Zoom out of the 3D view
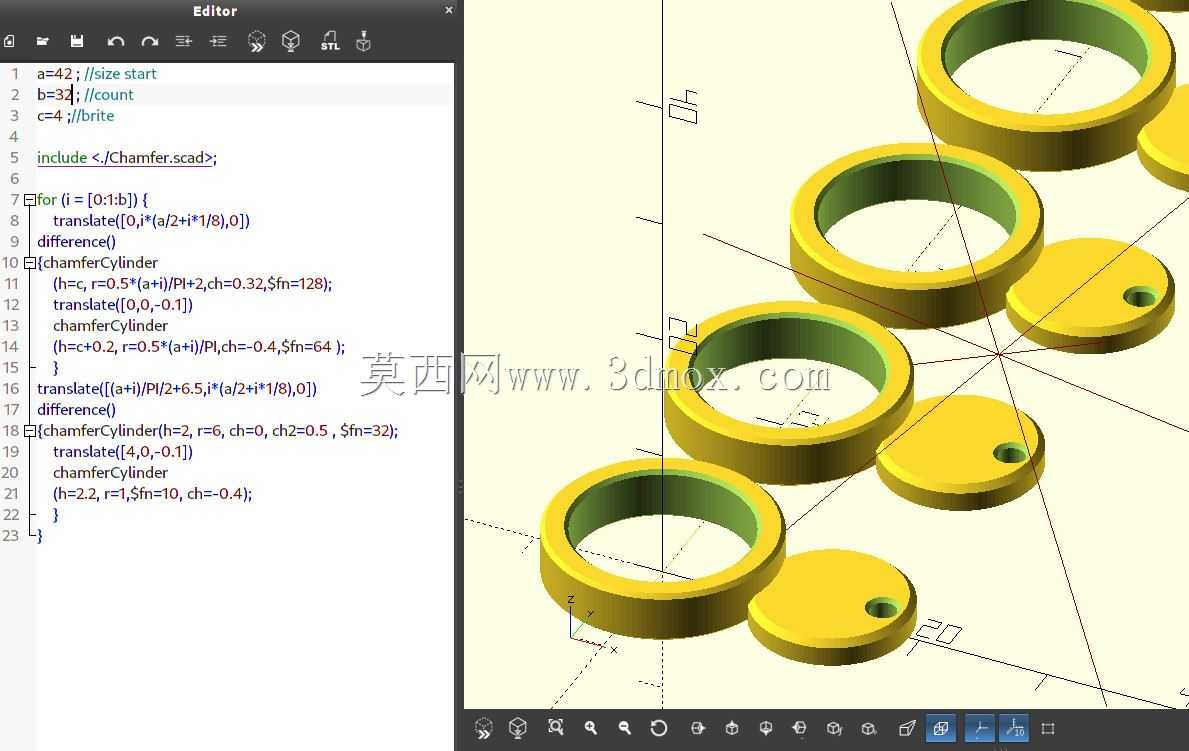This screenshot has width=1189, height=751. tap(625, 728)
